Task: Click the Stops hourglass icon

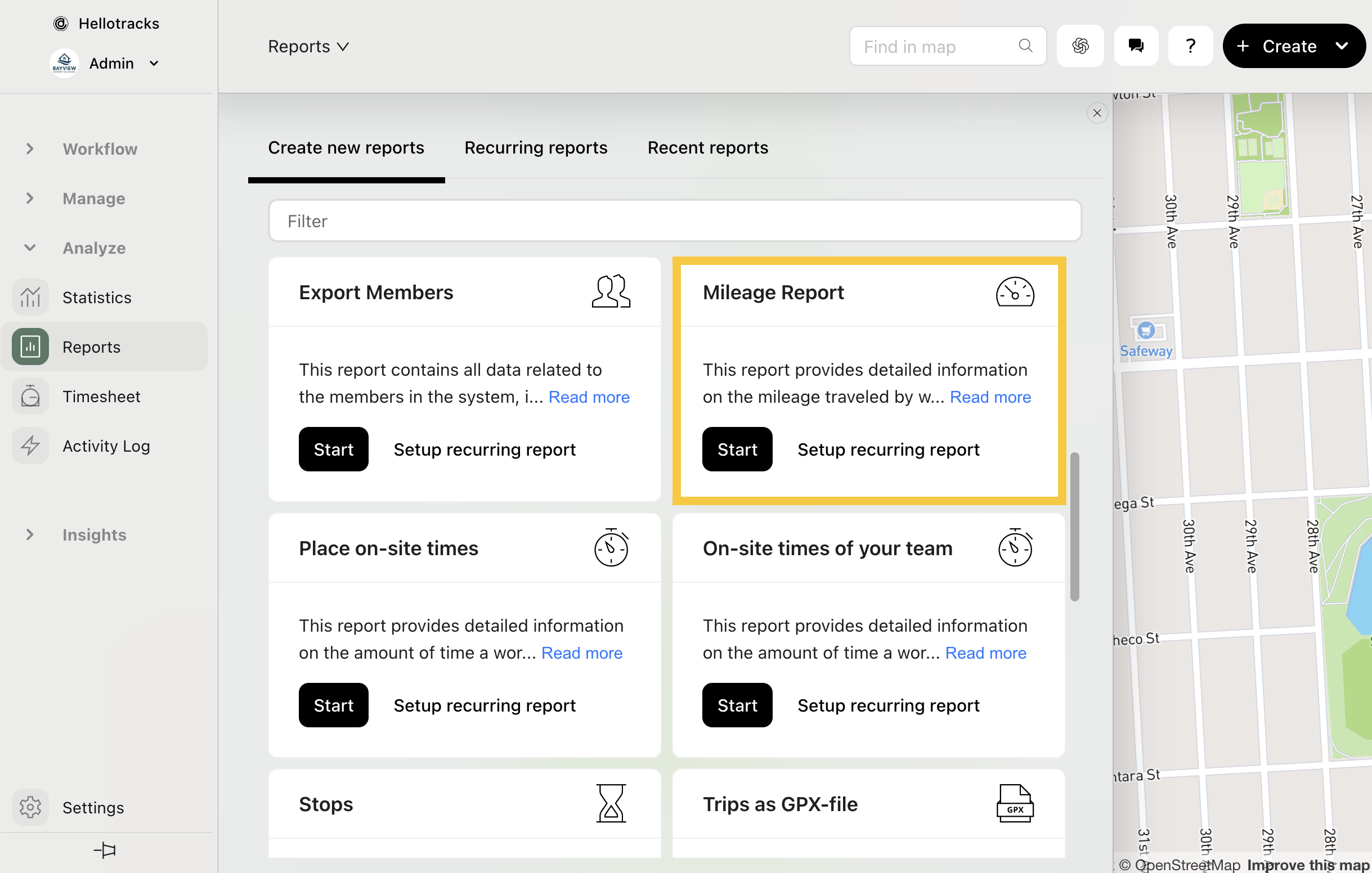Action: [611, 803]
